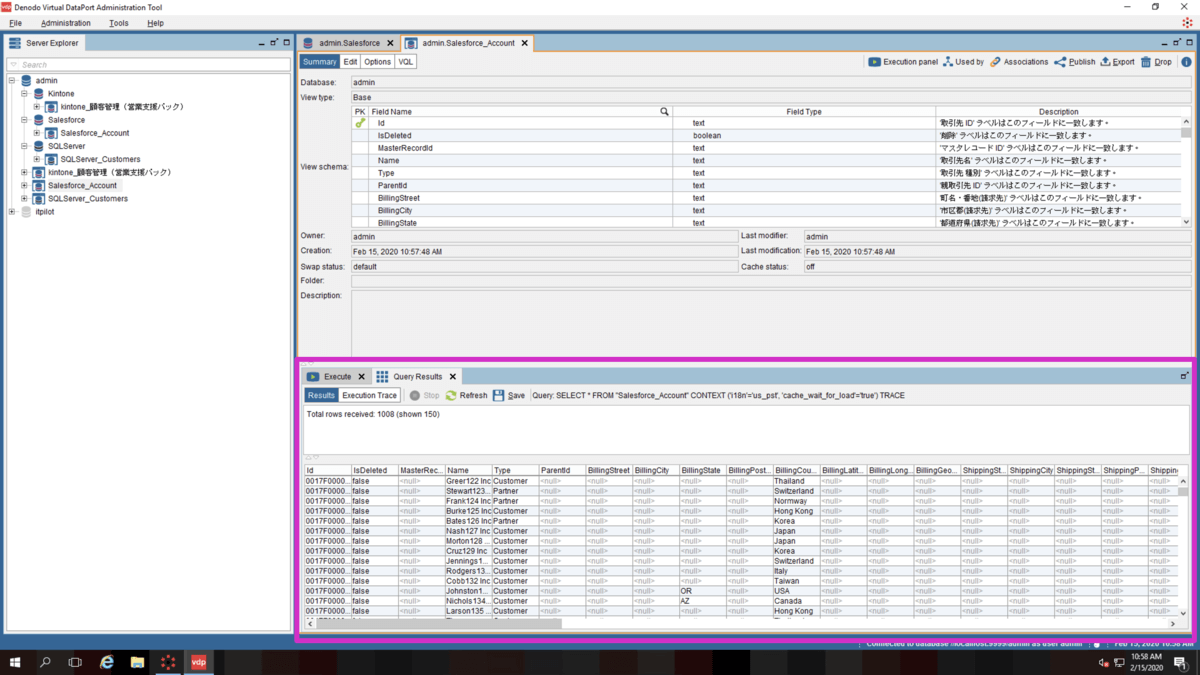The height and width of the screenshot is (675, 1200).
Task: Open the Administration menu
Action: [x=65, y=23]
